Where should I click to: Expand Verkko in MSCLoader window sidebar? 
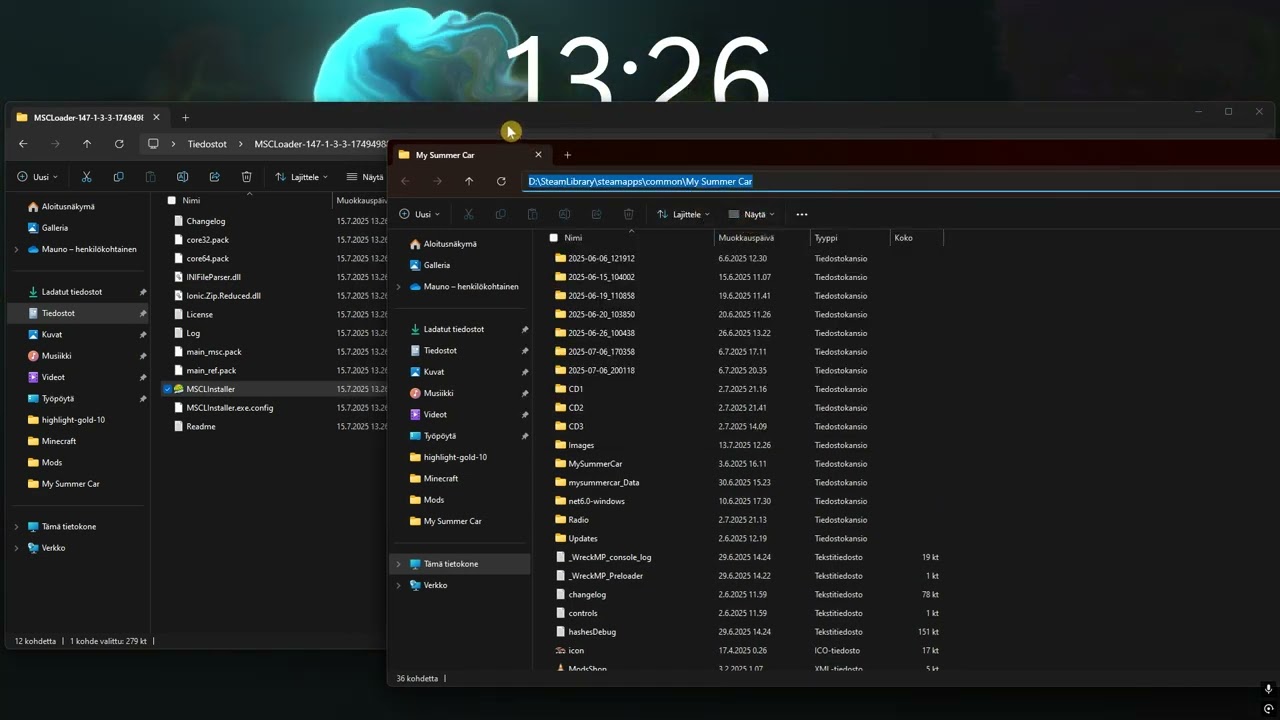click(x=16, y=548)
